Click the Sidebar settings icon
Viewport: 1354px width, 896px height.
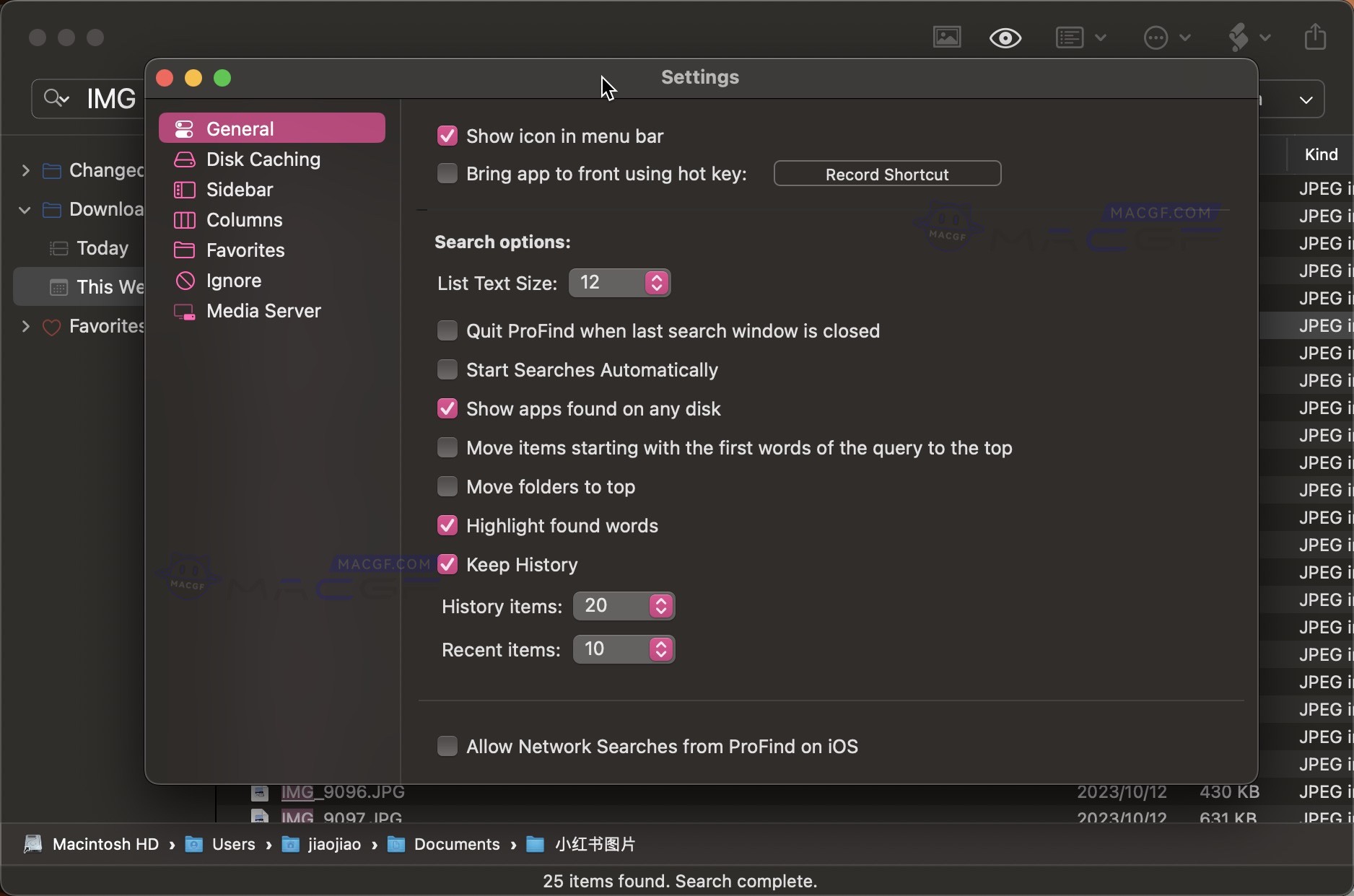coord(185,190)
